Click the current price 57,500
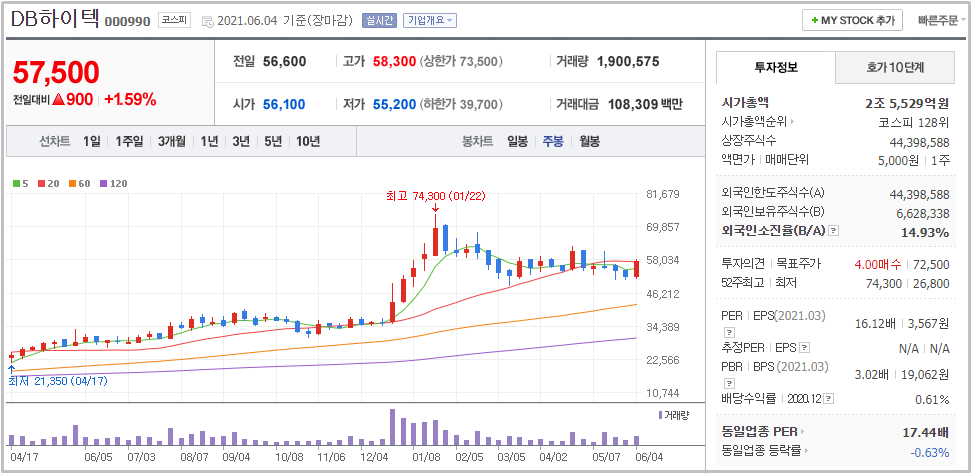The image size is (971, 474). [56, 72]
